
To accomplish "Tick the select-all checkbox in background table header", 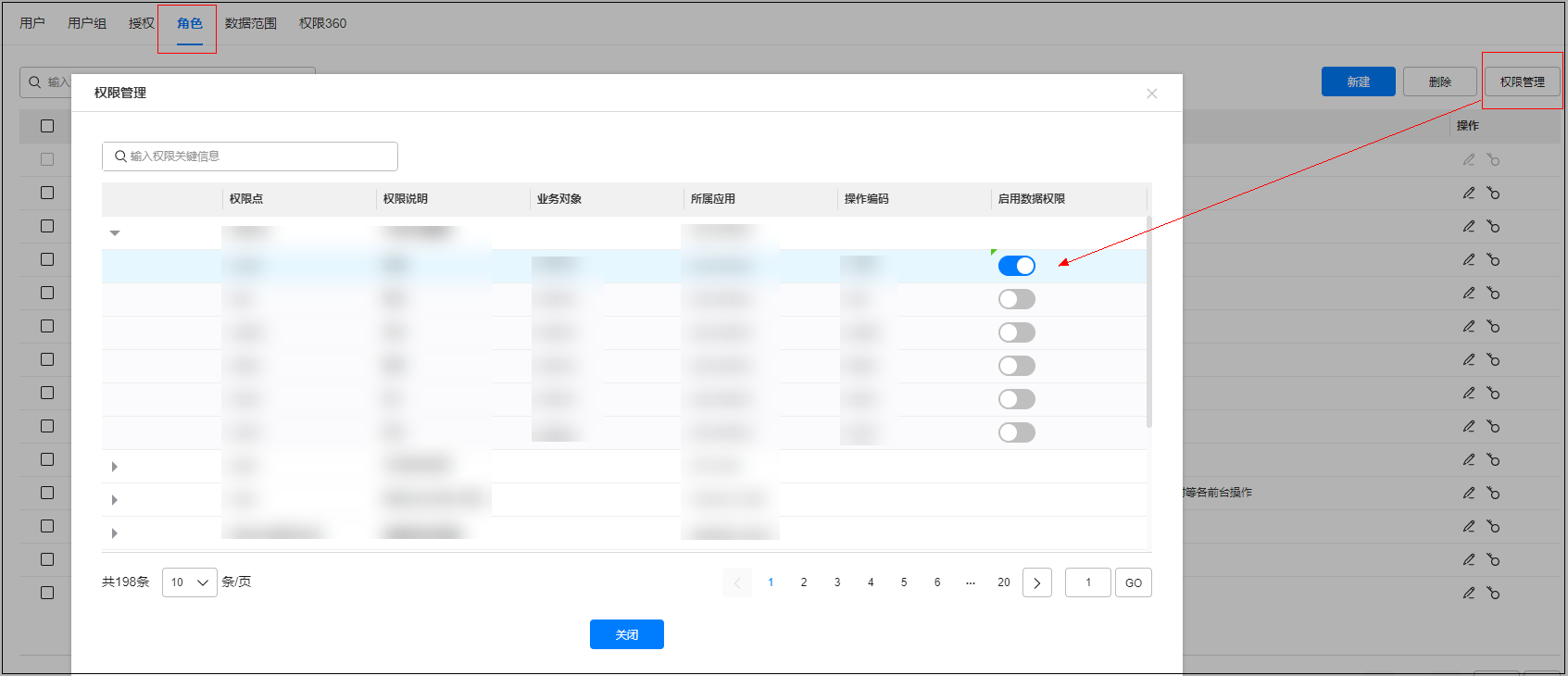I will pos(47,126).
